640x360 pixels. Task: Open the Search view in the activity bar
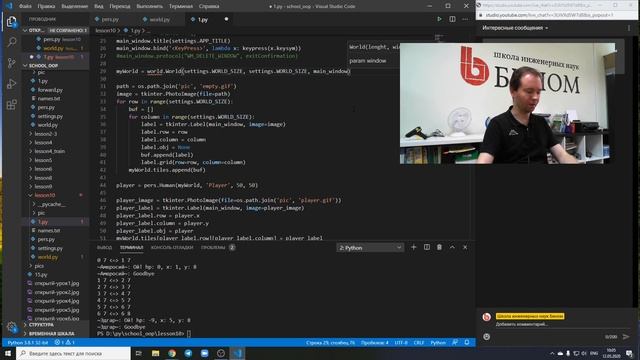[11, 42]
